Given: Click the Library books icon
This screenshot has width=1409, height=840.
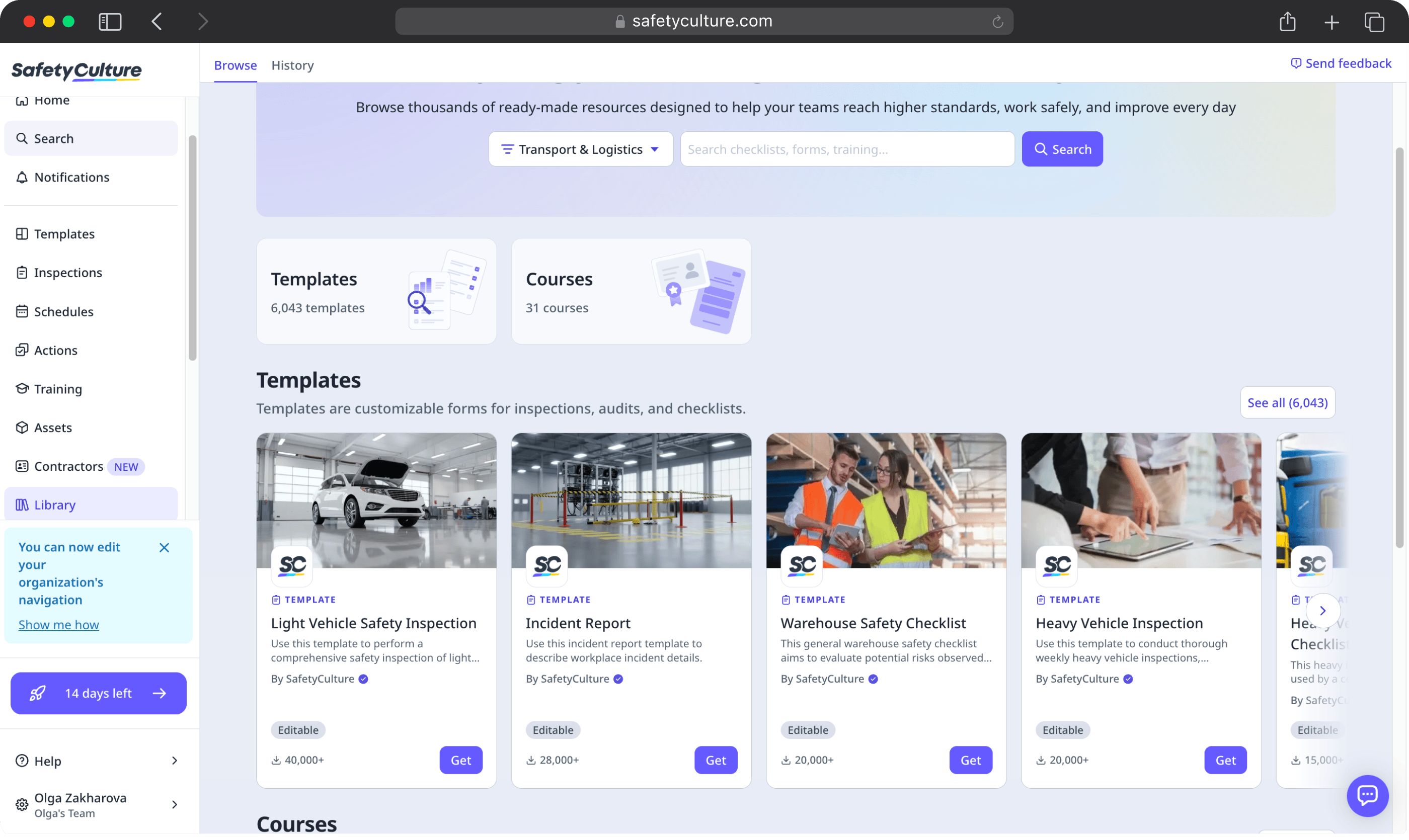Looking at the screenshot, I should pos(22,505).
